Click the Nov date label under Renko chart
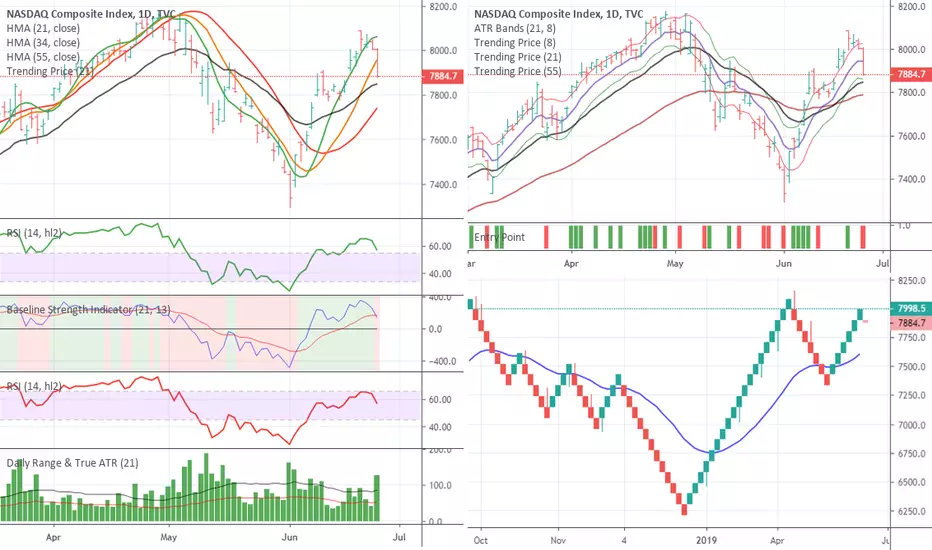 pyautogui.click(x=558, y=540)
